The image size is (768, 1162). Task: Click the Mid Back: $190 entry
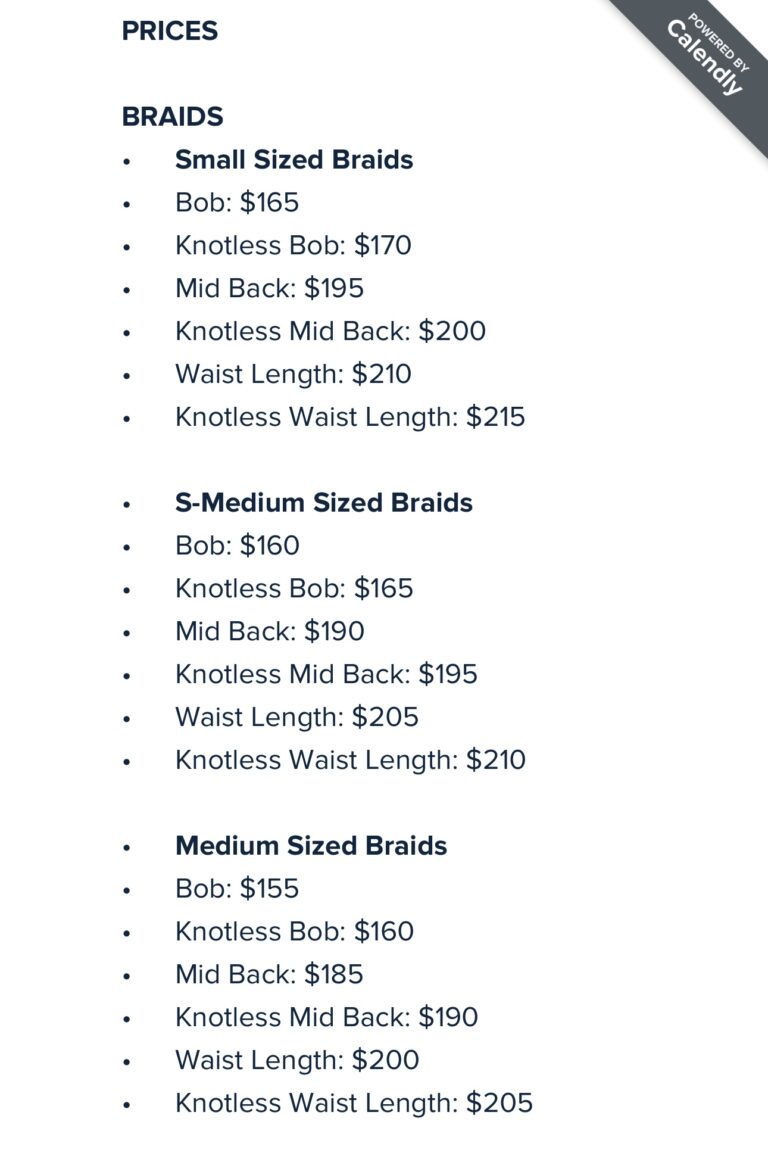tap(270, 632)
